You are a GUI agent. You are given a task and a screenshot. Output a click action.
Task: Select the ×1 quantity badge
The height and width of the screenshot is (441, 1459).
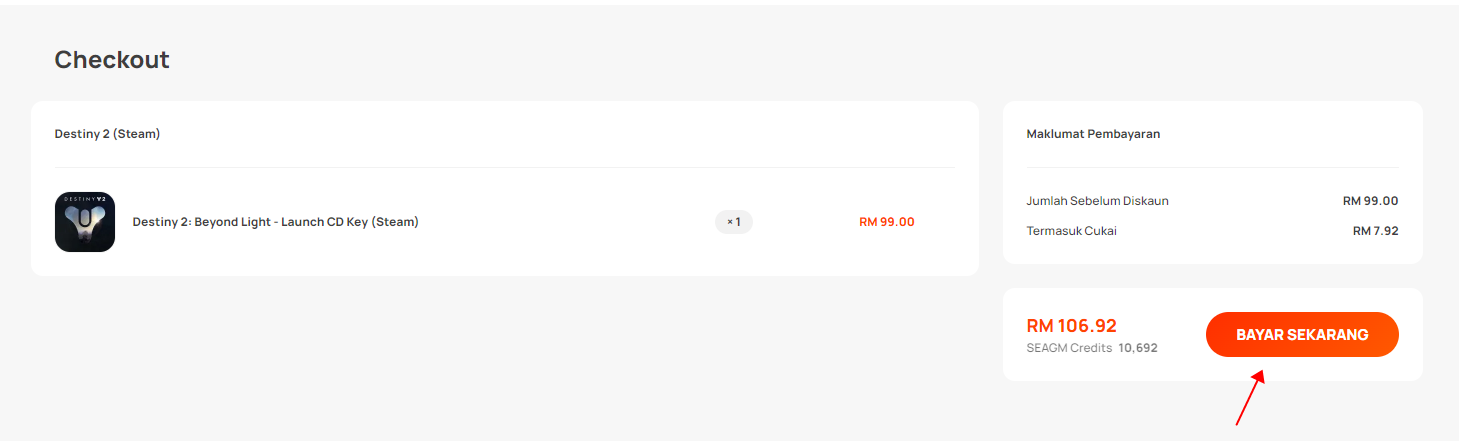pos(734,222)
